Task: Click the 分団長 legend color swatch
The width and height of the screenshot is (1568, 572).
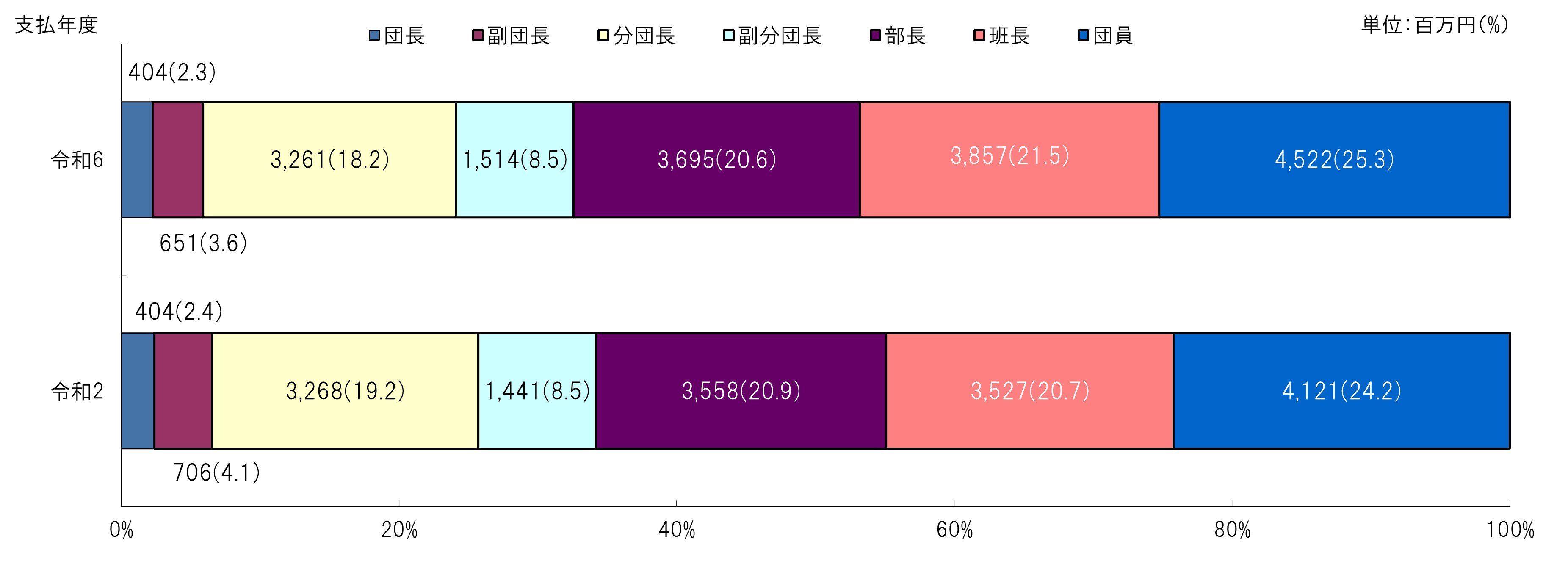Action: [603, 35]
